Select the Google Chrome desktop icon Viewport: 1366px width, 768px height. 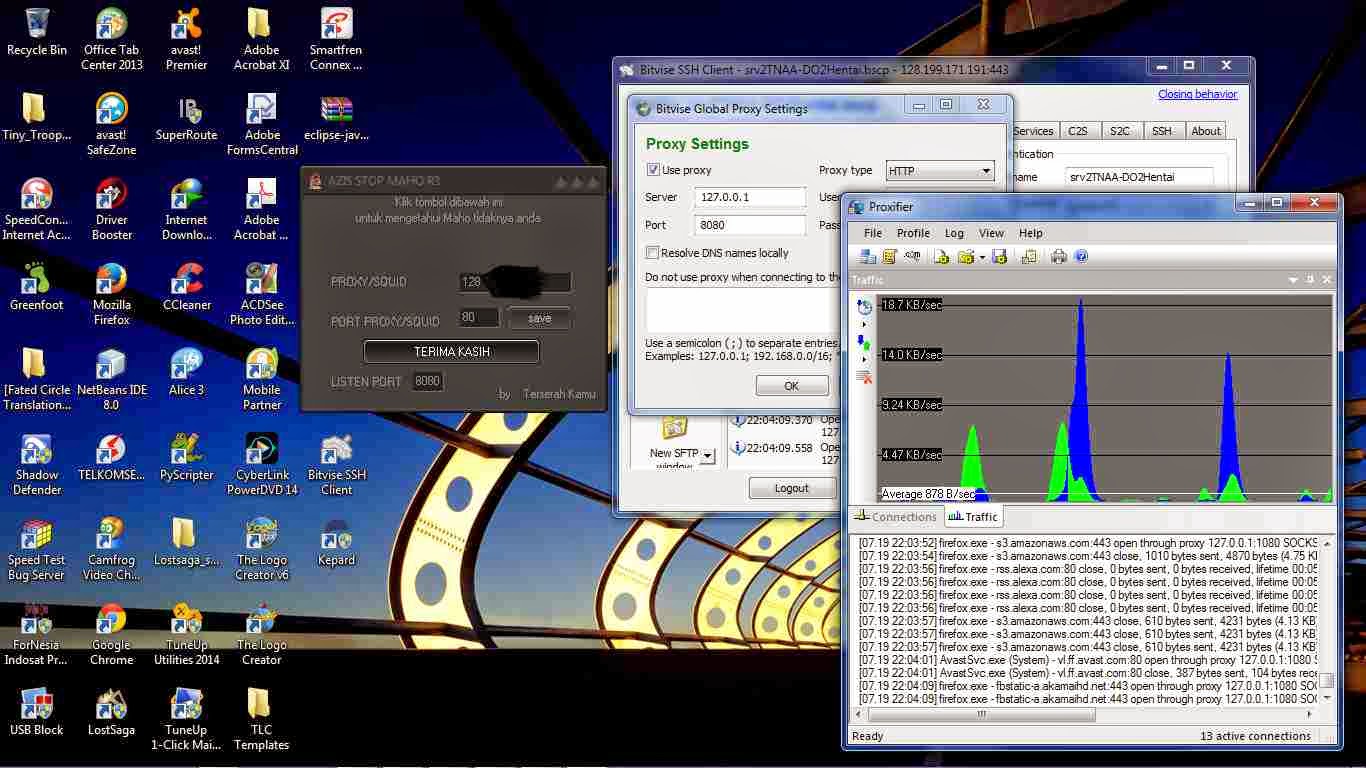pos(112,635)
